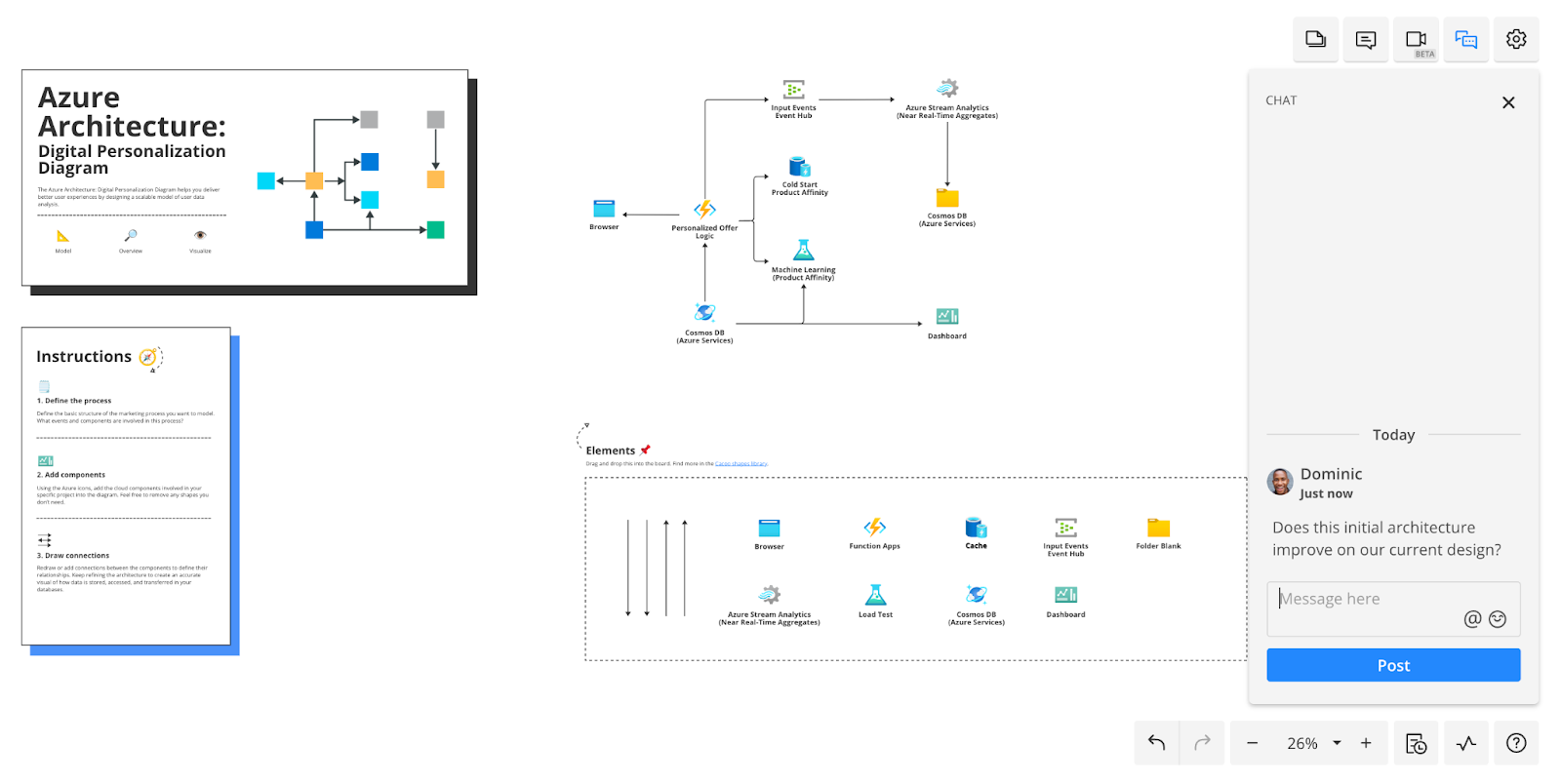Select Azure Stream Analytics in Elements
The height and width of the screenshot is (784, 1561).
pyautogui.click(x=770, y=595)
